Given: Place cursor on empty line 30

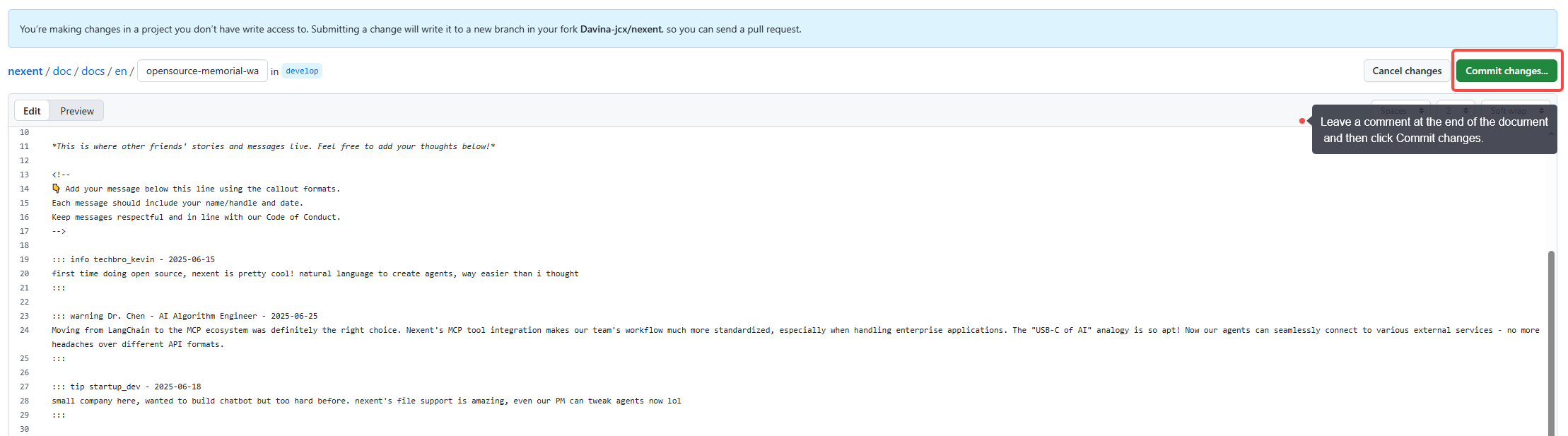Looking at the screenshot, I should pyautogui.click(x=212, y=429).
